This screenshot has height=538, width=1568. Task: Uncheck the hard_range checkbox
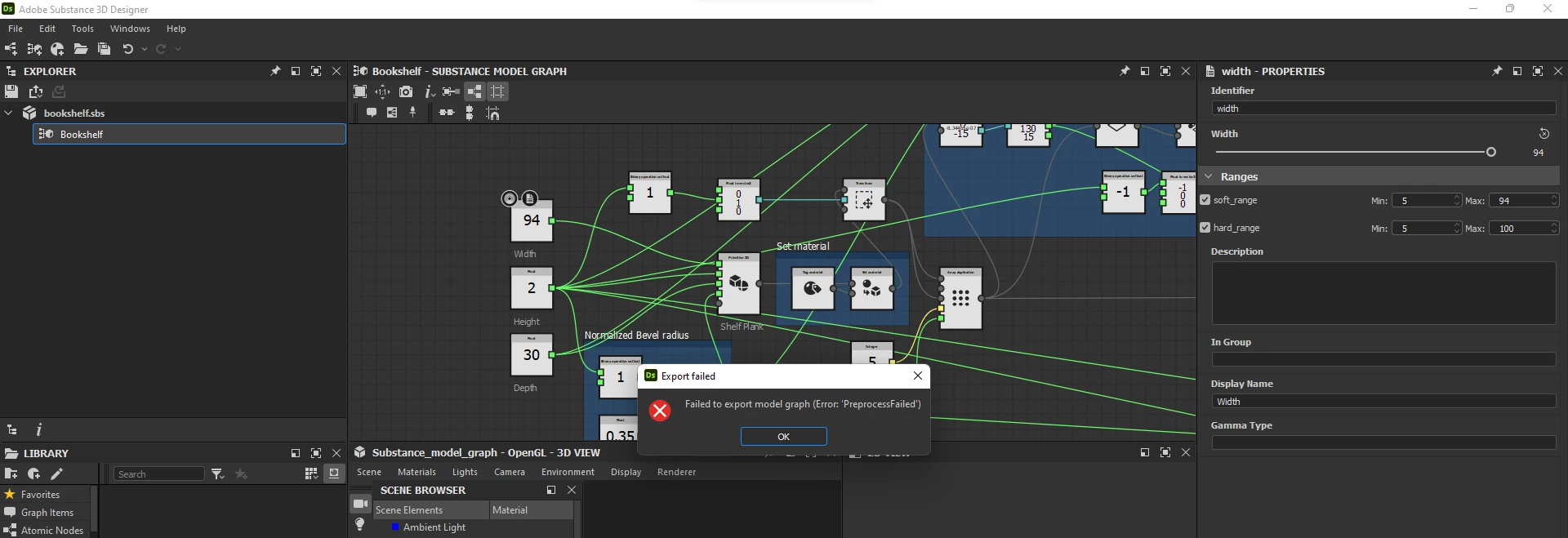coord(1205,228)
